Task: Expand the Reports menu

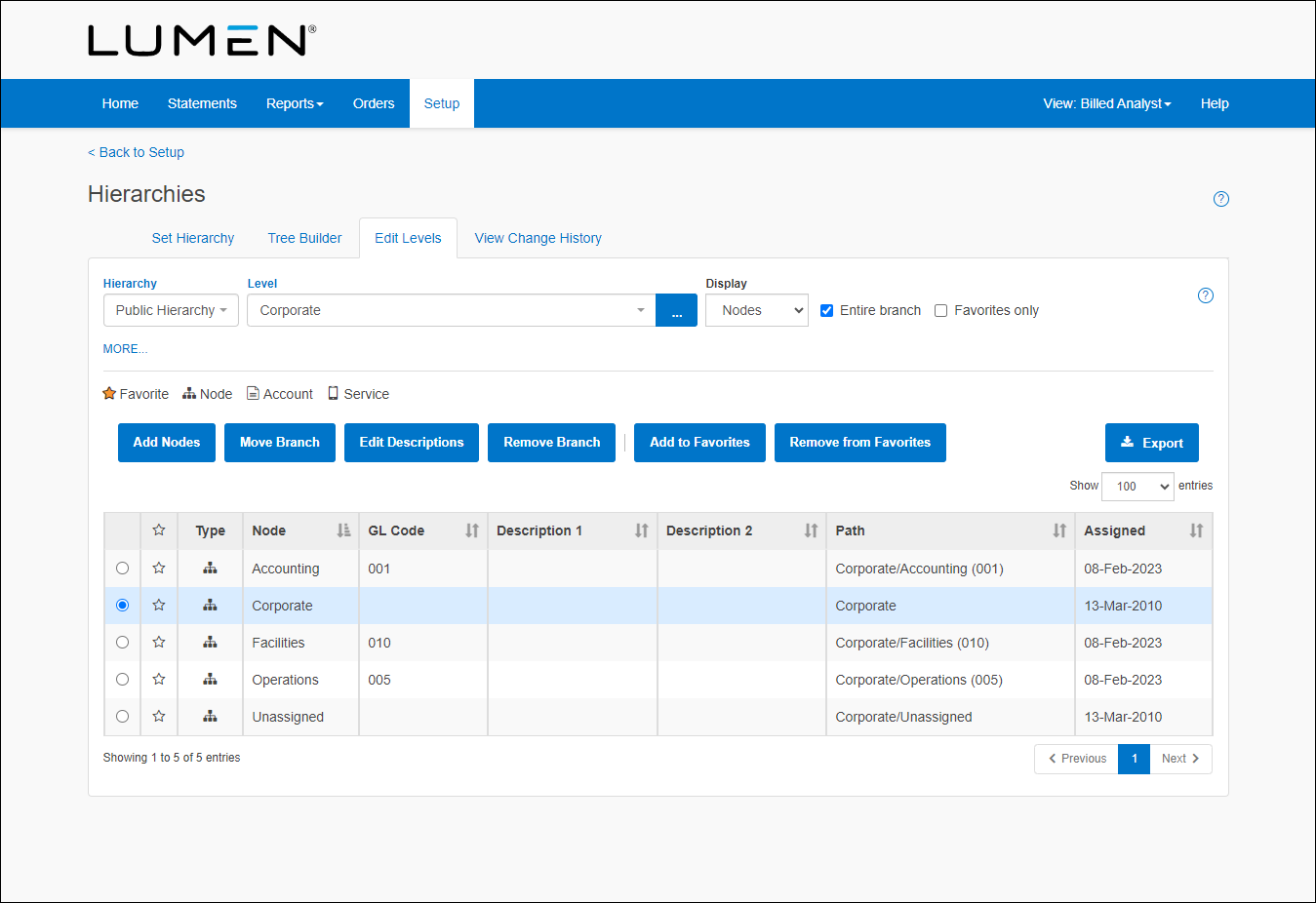Action: coord(295,103)
